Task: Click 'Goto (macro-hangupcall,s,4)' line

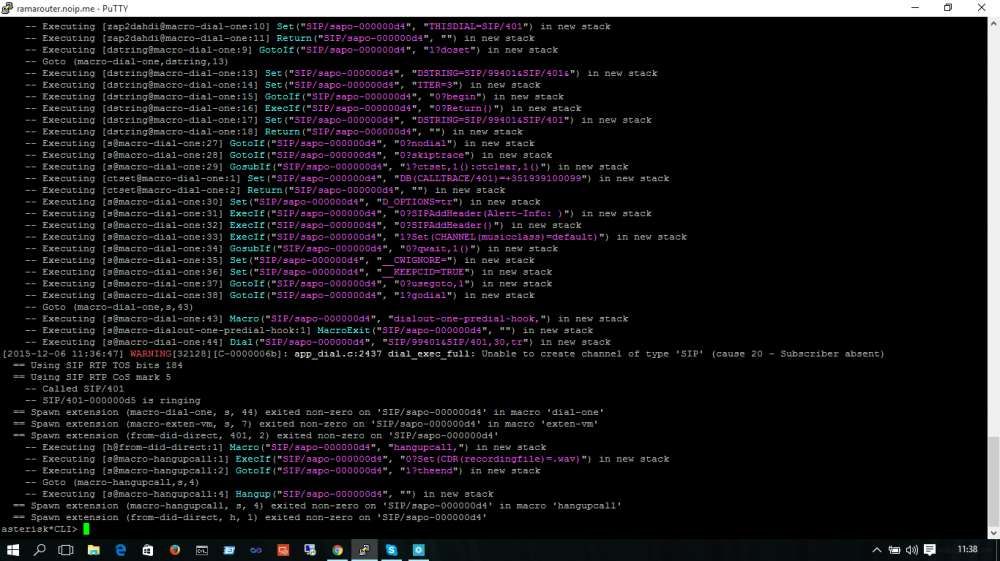Action: tap(112, 483)
